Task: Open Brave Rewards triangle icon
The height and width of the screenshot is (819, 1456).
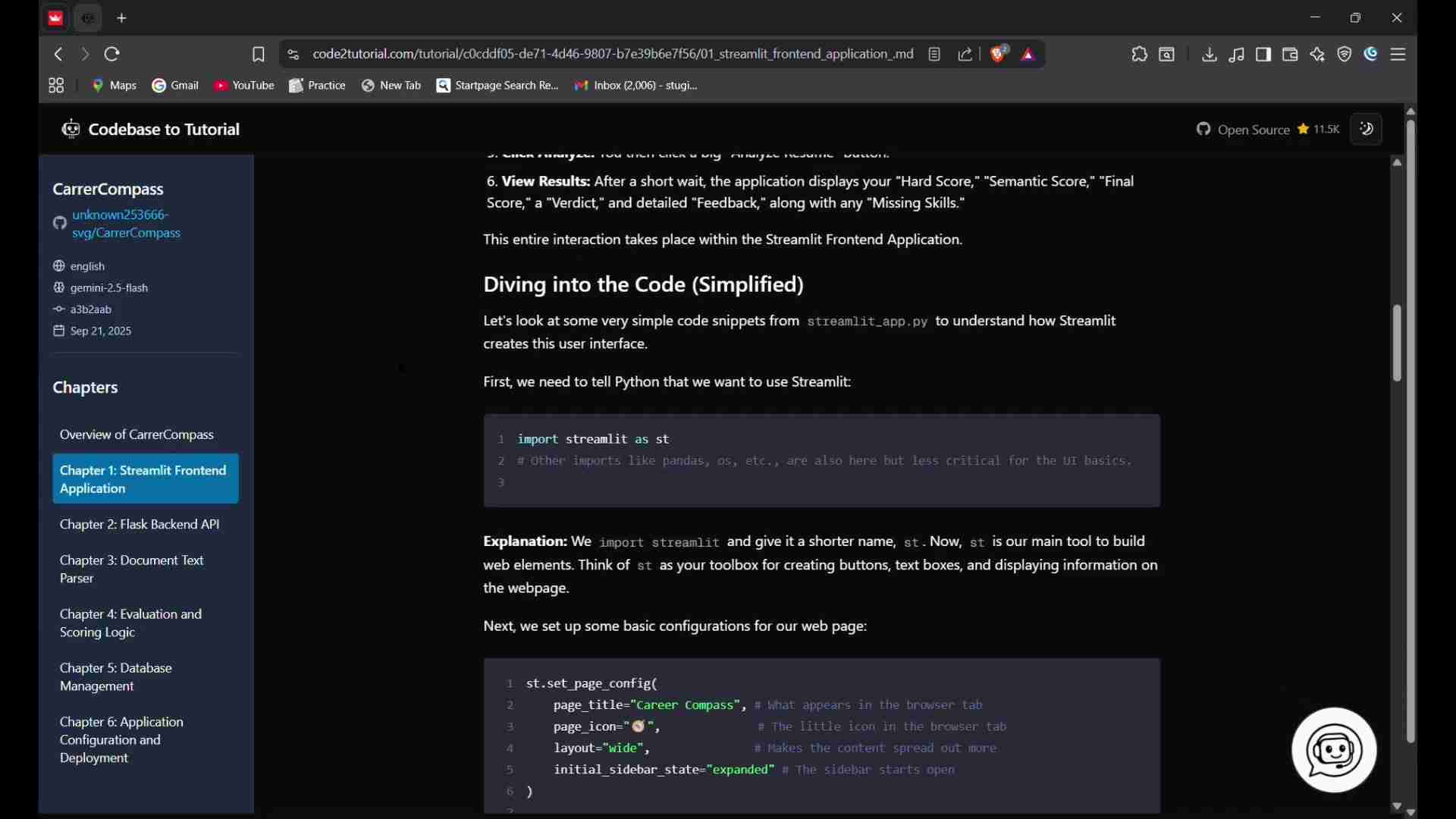Action: tap(1030, 55)
